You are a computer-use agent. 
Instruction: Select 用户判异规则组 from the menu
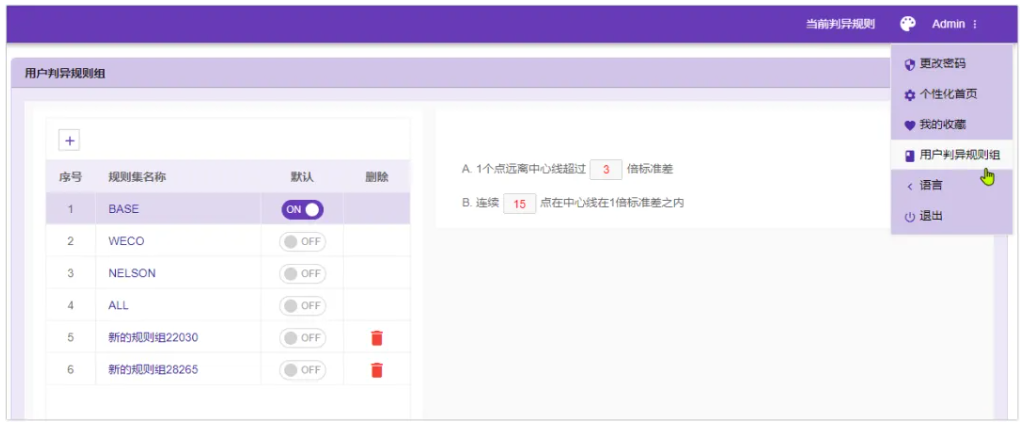[x=958, y=155]
